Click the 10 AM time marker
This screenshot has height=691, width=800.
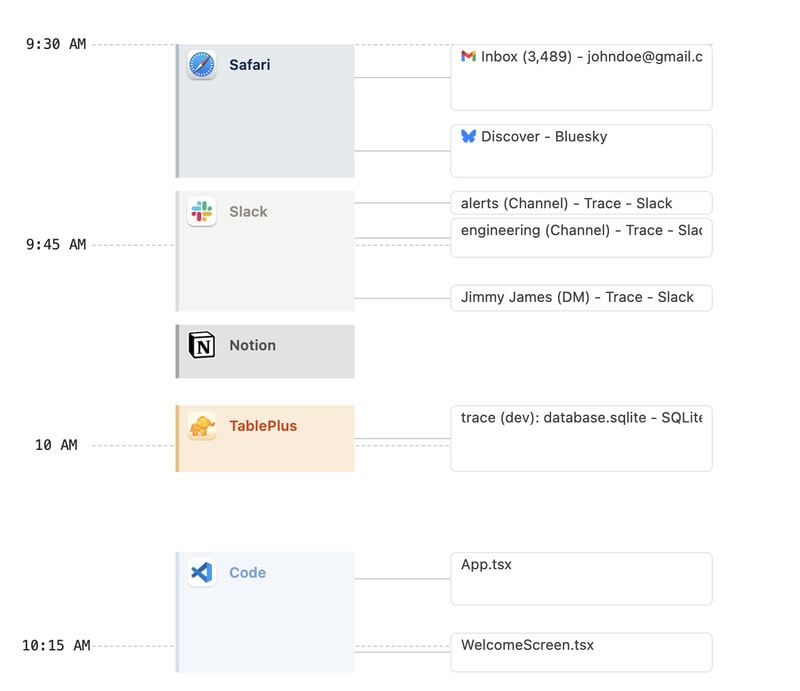(x=56, y=445)
